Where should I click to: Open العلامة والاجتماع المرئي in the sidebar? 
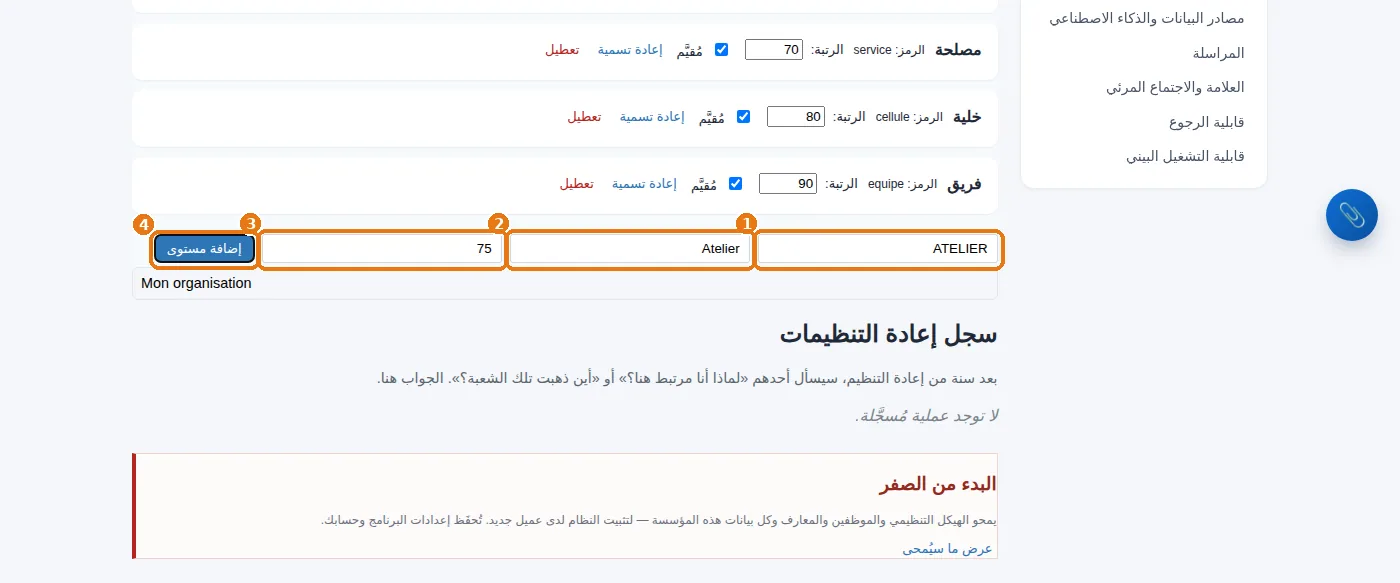[x=1175, y=87]
